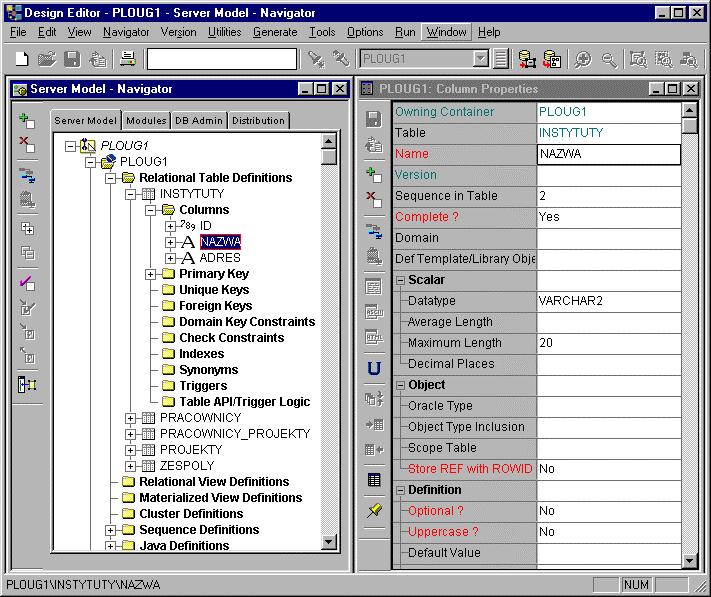
Task: Expand the Primary Key folder
Action: (x=151, y=274)
